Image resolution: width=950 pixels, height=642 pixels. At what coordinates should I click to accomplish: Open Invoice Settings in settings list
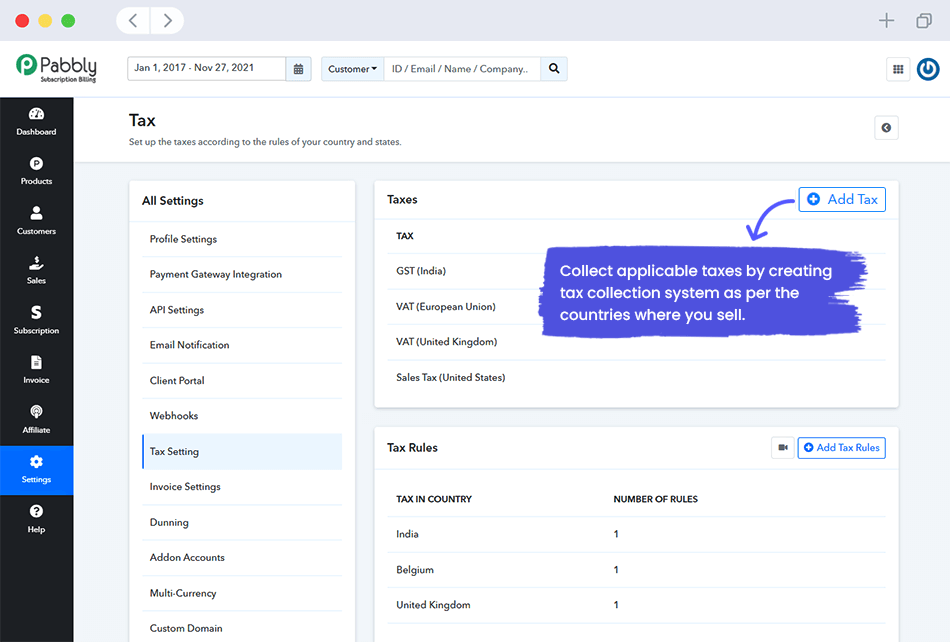[185, 487]
